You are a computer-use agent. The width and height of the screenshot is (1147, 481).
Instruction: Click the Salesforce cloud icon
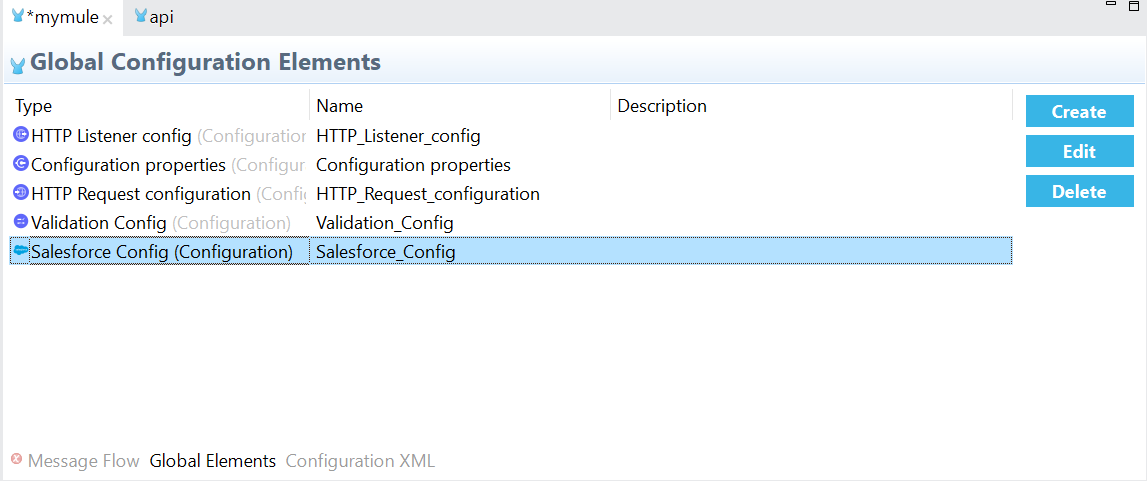pos(21,251)
